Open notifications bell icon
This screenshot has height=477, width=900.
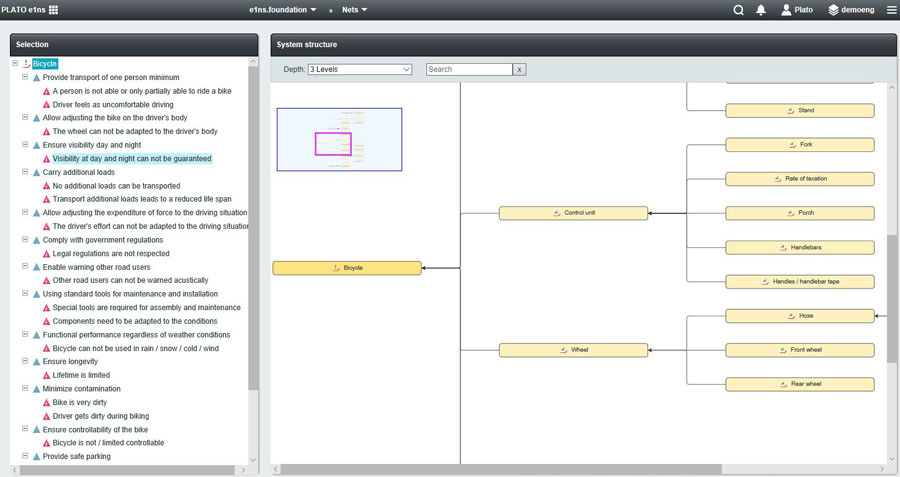click(761, 10)
